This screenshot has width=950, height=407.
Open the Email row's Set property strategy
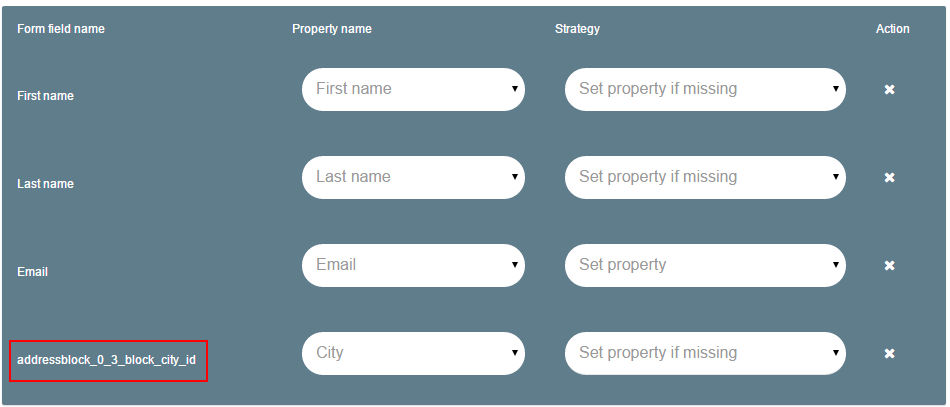point(705,265)
